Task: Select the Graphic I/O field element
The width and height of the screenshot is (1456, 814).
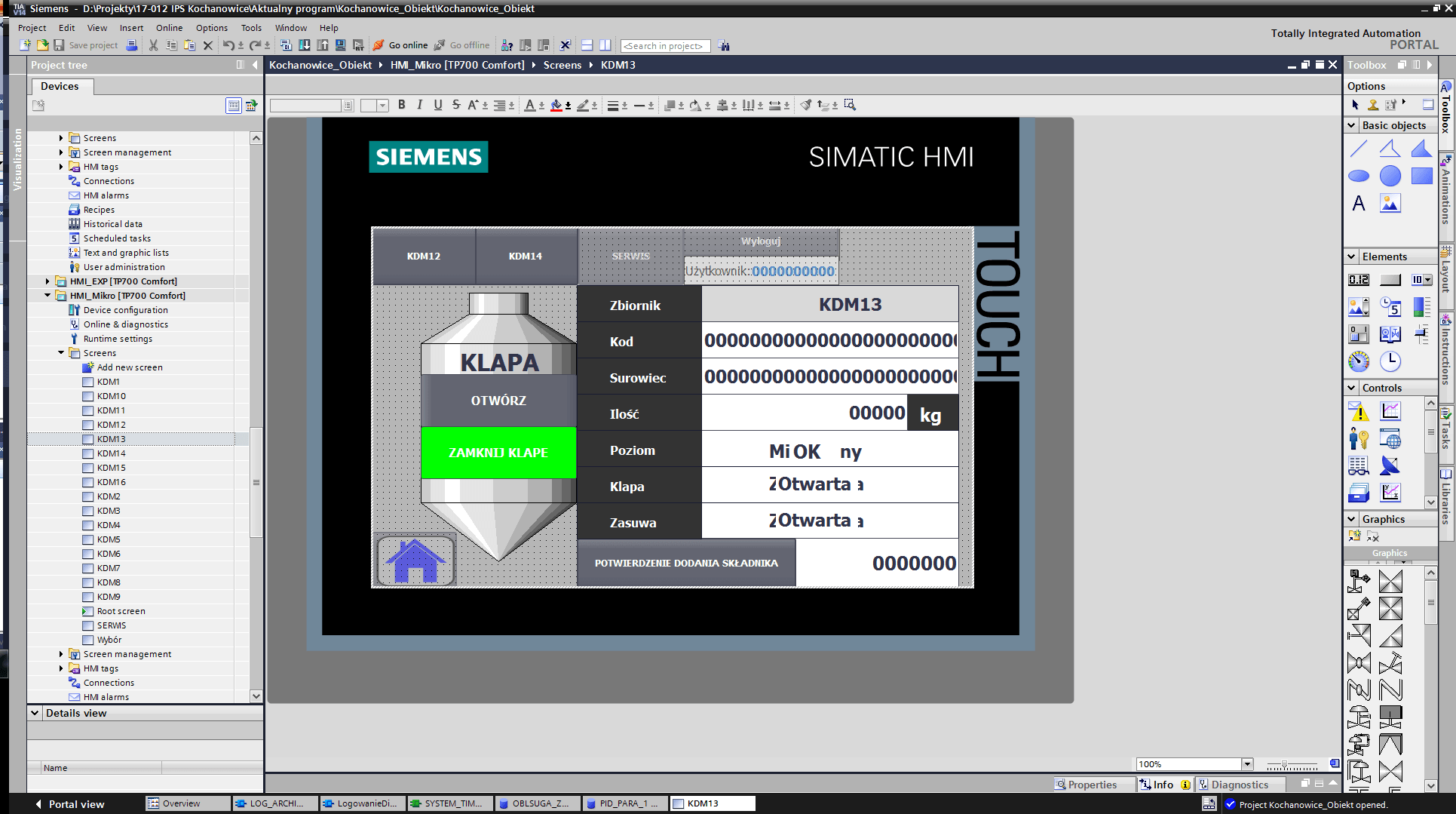Action: pos(1359,307)
